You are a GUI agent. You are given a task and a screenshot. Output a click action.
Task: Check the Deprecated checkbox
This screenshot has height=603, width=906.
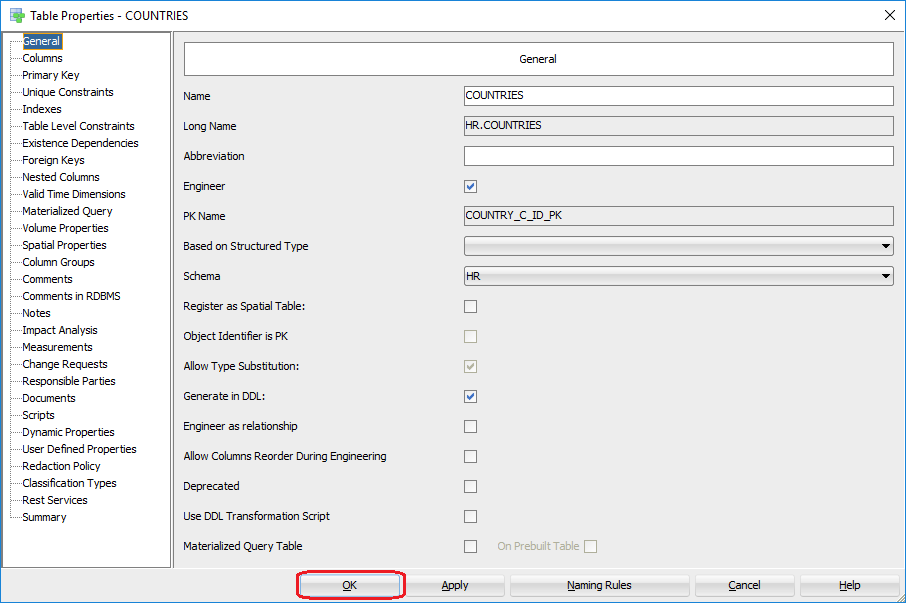tap(470, 486)
